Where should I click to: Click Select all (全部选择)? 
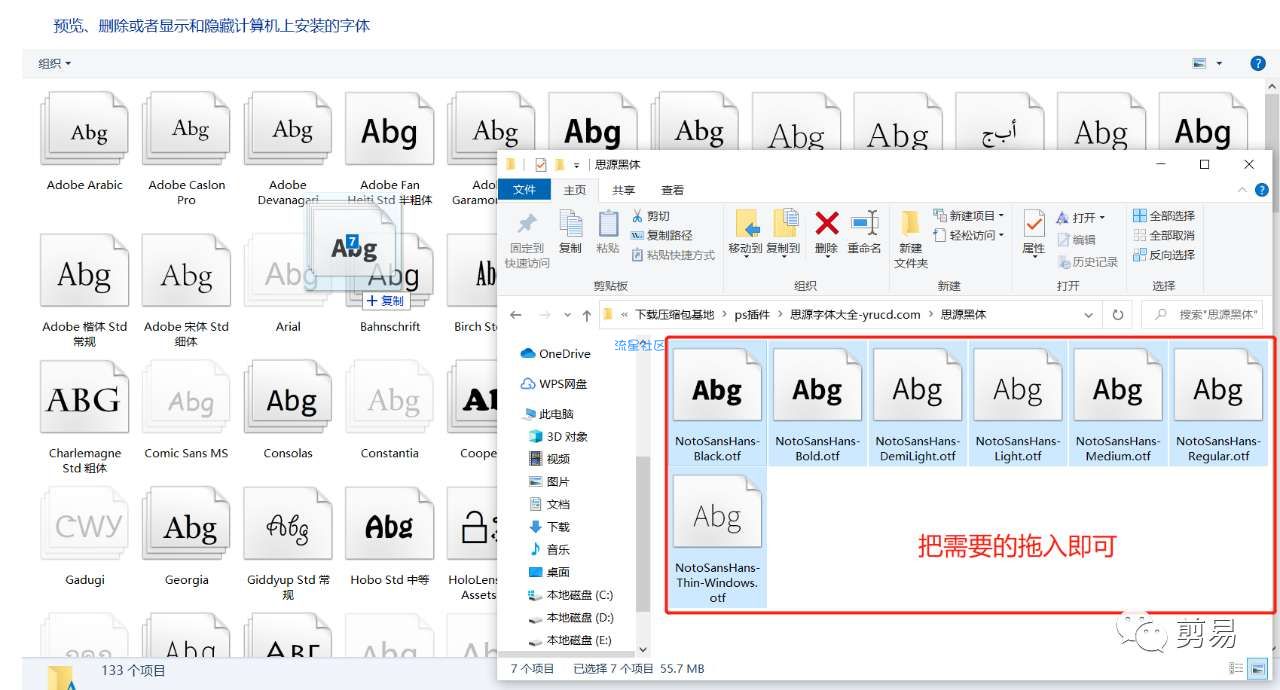(x=1164, y=216)
